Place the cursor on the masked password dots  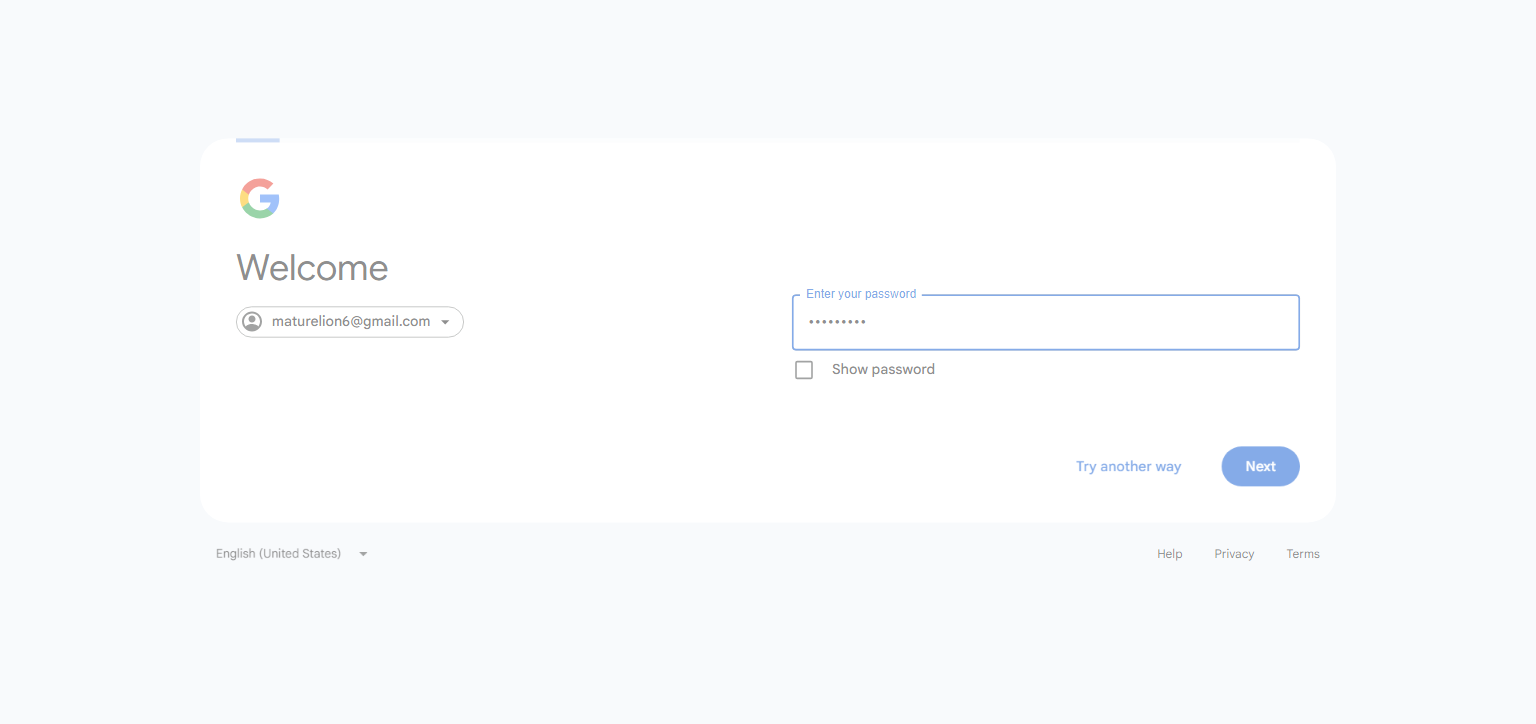837,322
